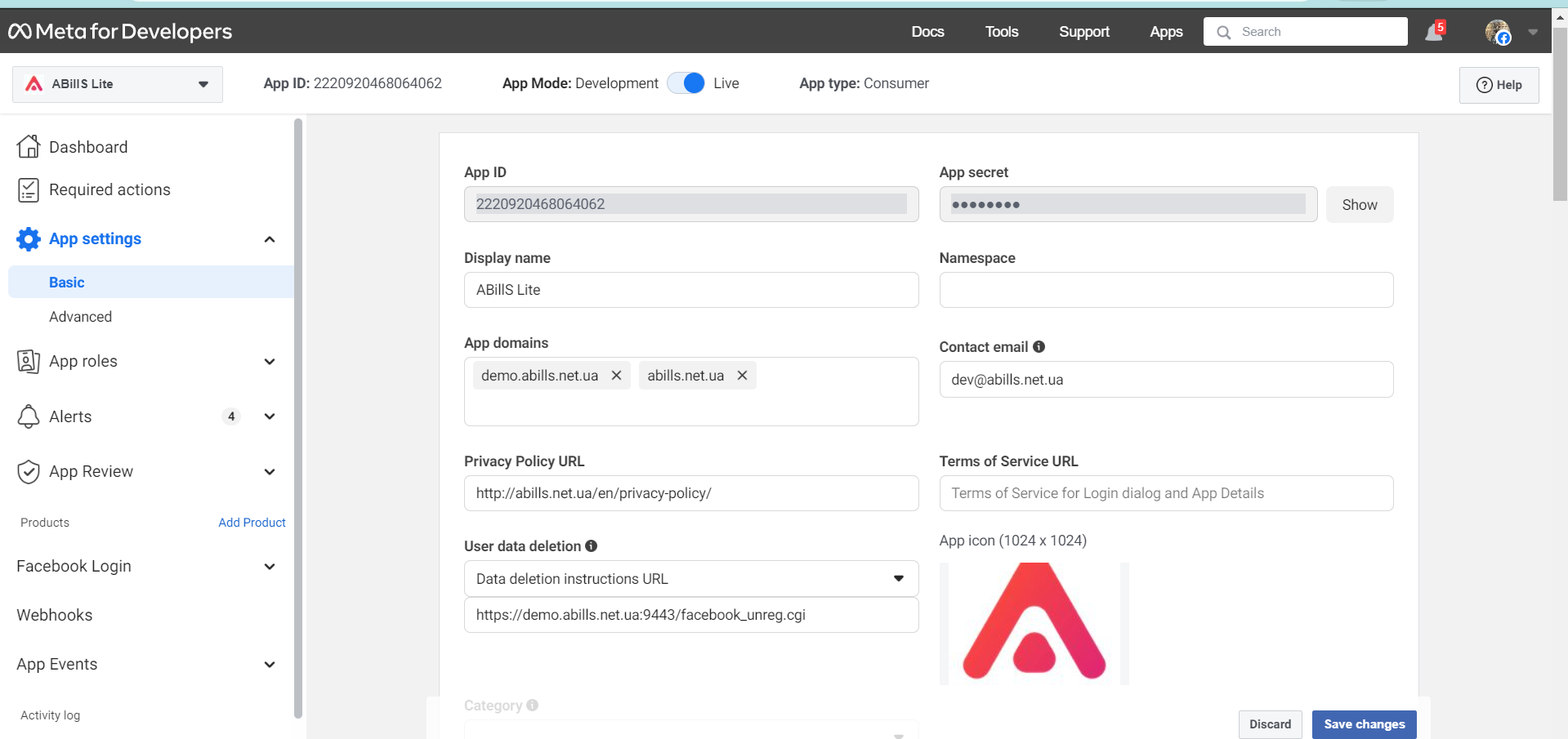Open the ABillS Lite app selector dropdown
Image resolution: width=1568 pixels, height=739 pixels.
tap(118, 84)
